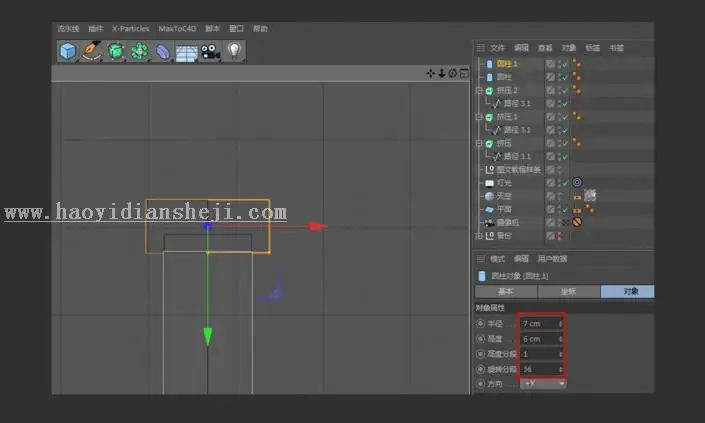Switch to the 基本 tab
The height and width of the screenshot is (423, 705).
[x=506, y=291]
